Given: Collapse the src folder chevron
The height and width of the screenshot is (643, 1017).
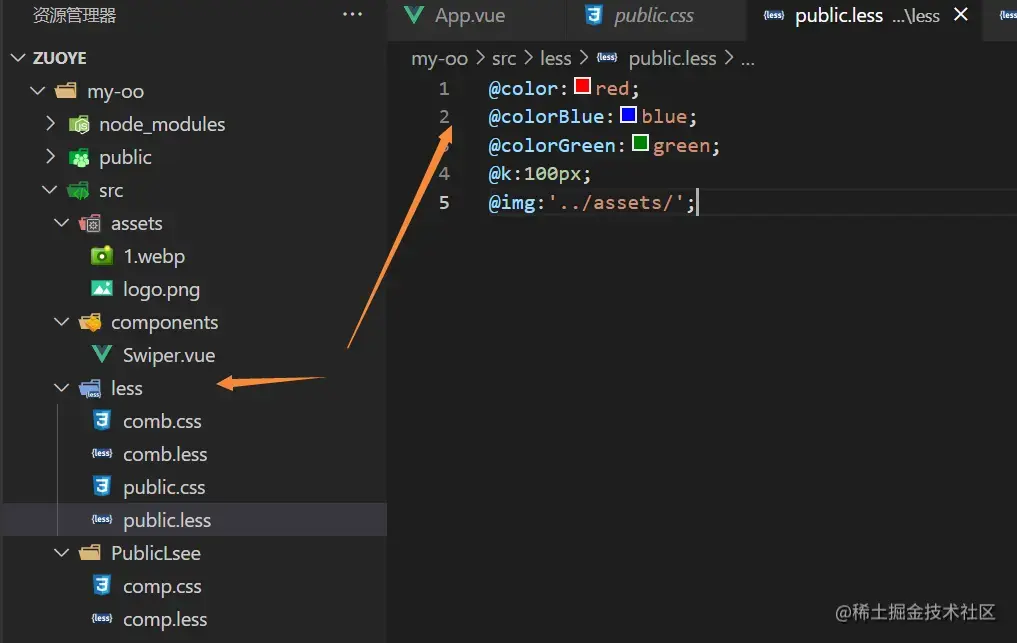Looking at the screenshot, I should tap(49, 189).
